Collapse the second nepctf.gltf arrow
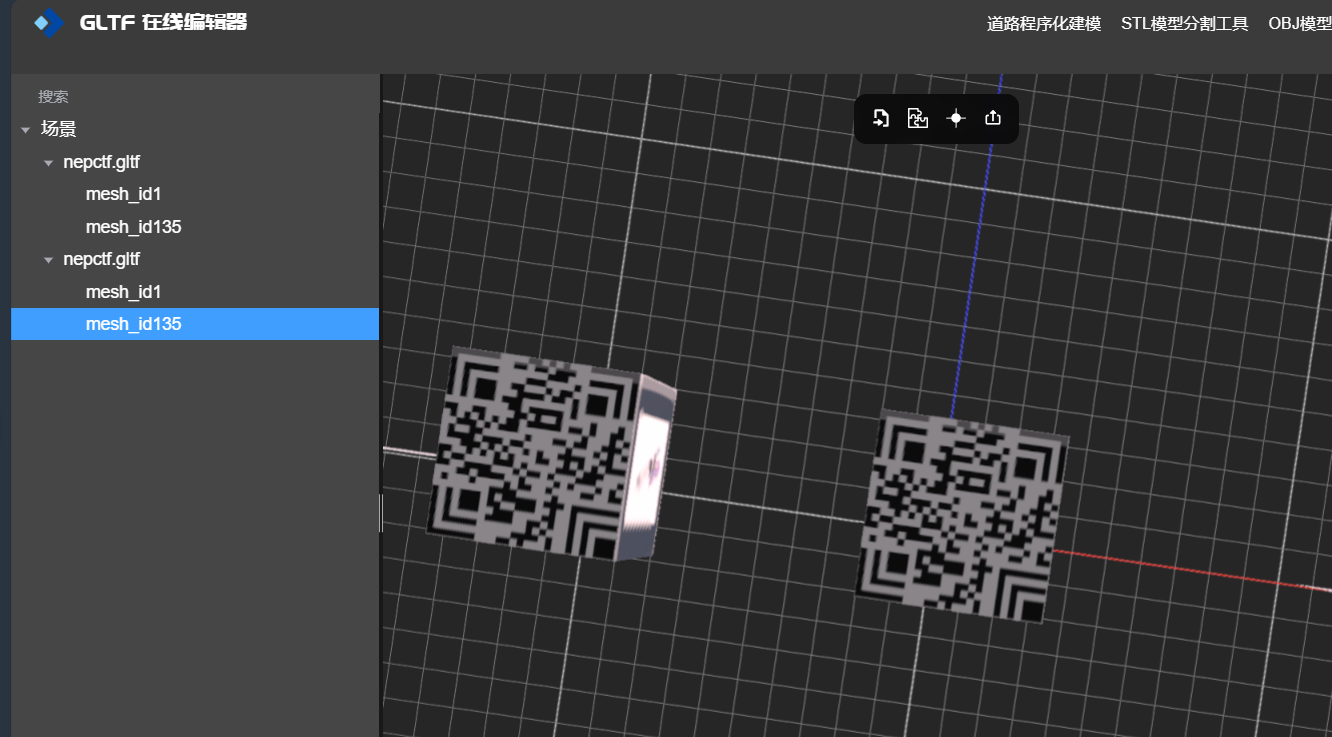The height and width of the screenshot is (737, 1332). (x=48, y=259)
